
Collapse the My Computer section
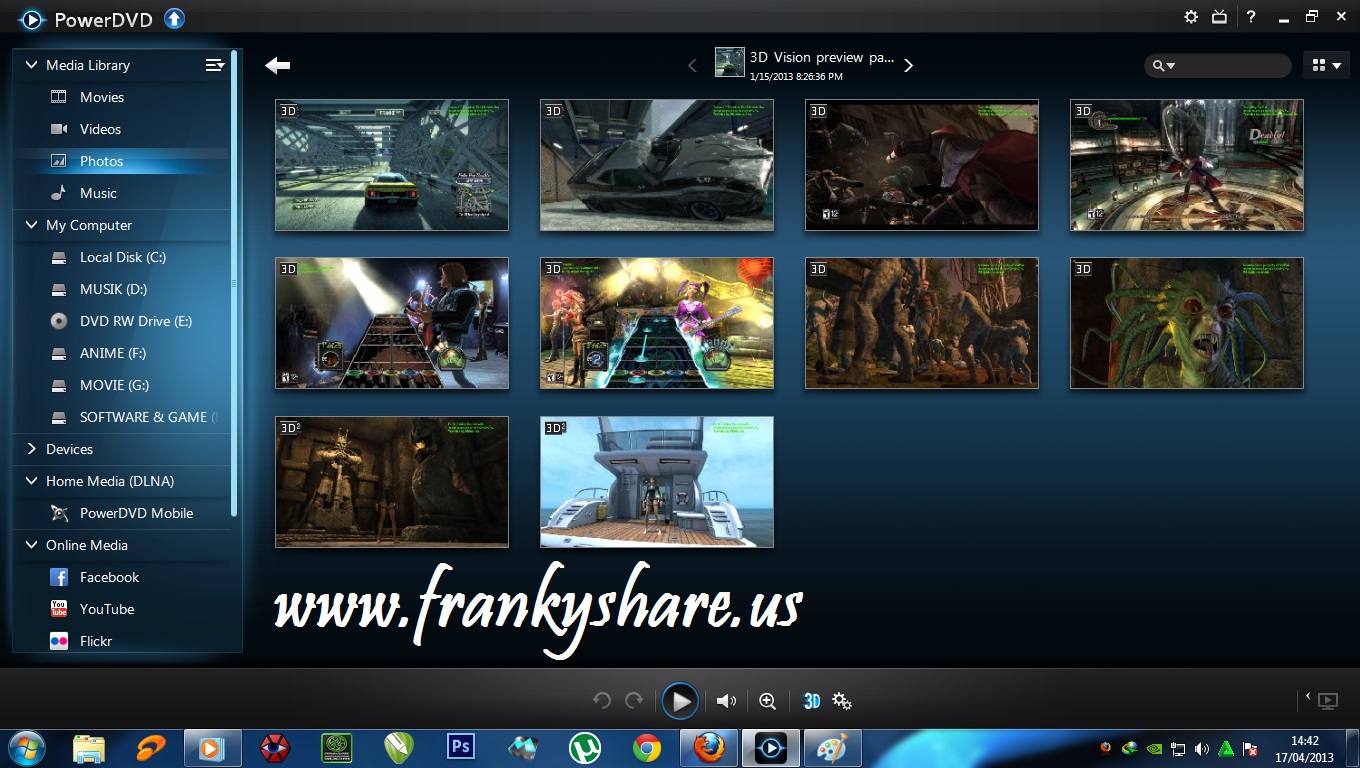[31, 225]
